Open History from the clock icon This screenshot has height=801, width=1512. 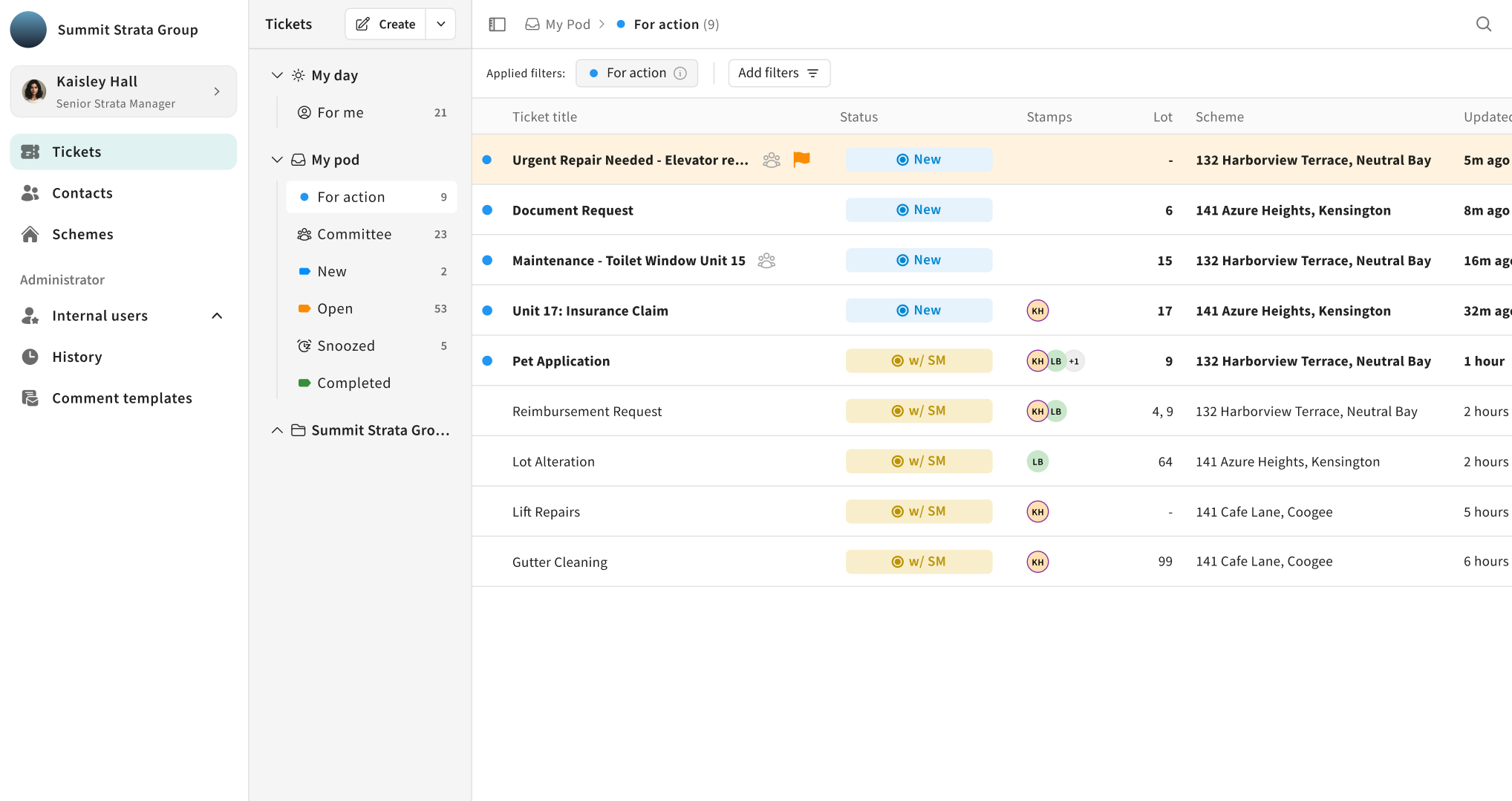coord(30,357)
